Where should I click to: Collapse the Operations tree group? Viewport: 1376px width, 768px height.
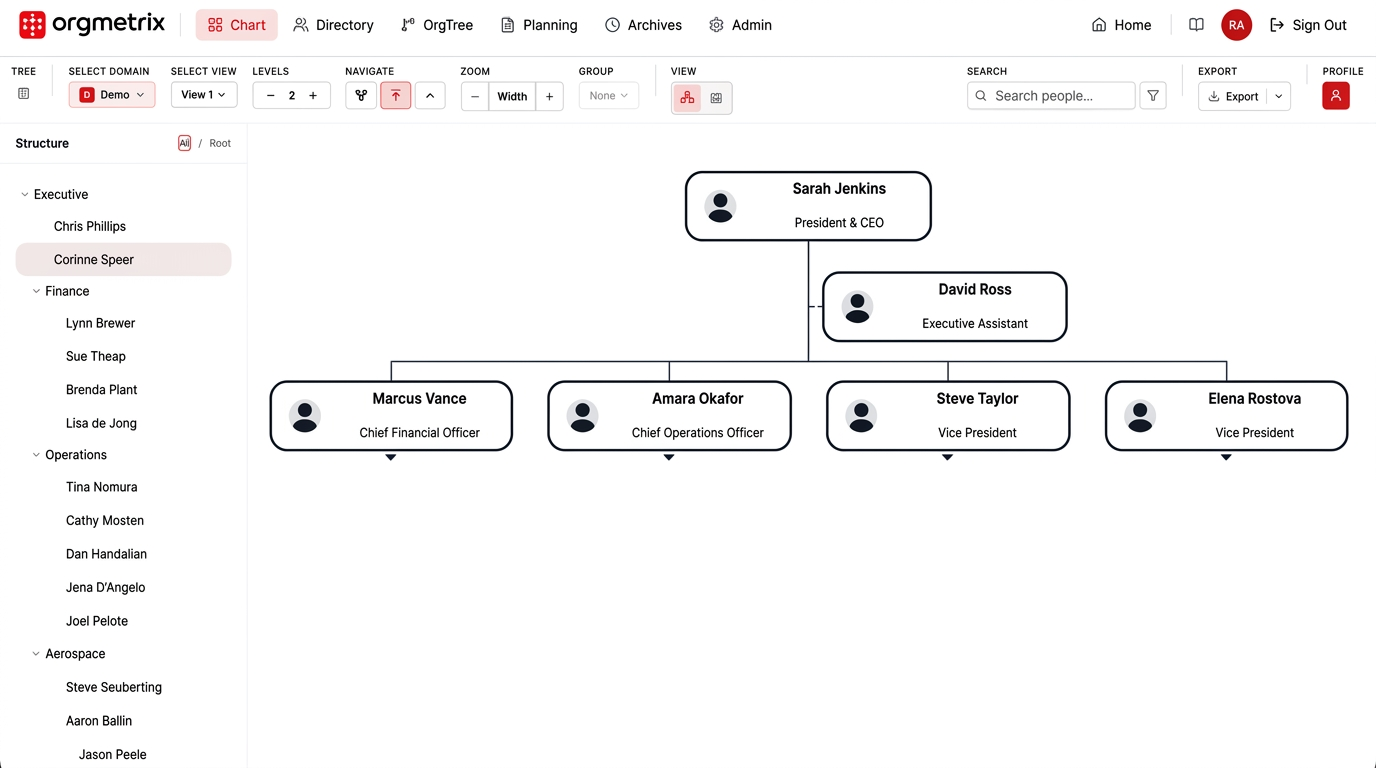pyautogui.click(x=36, y=455)
